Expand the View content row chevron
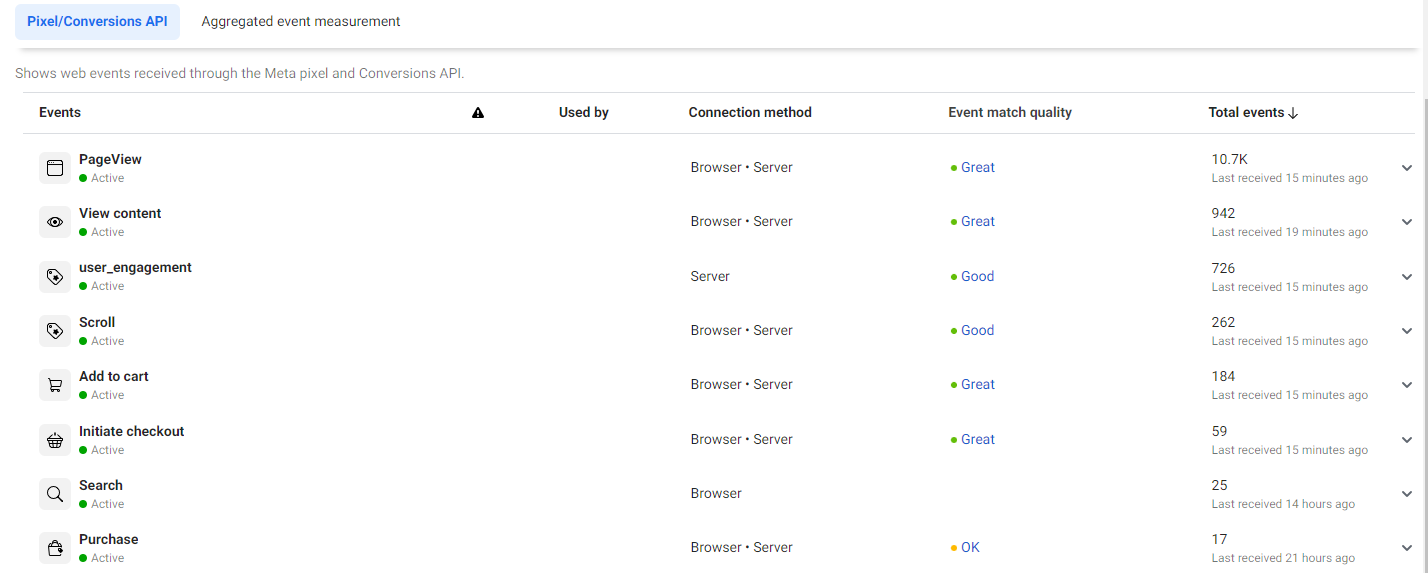This screenshot has height=573, width=1428. (1407, 222)
